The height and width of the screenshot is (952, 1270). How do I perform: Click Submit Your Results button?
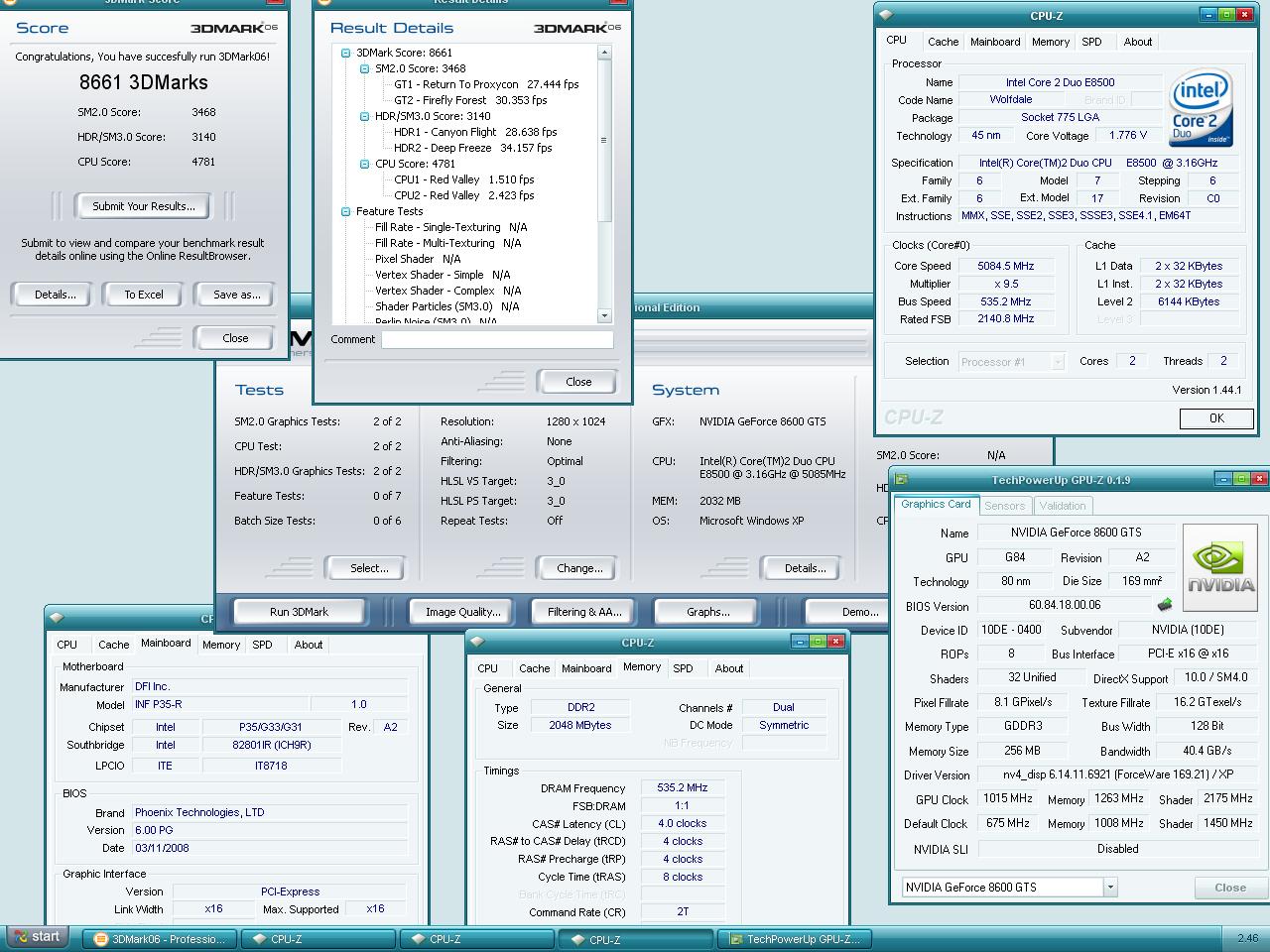(144, 206)
